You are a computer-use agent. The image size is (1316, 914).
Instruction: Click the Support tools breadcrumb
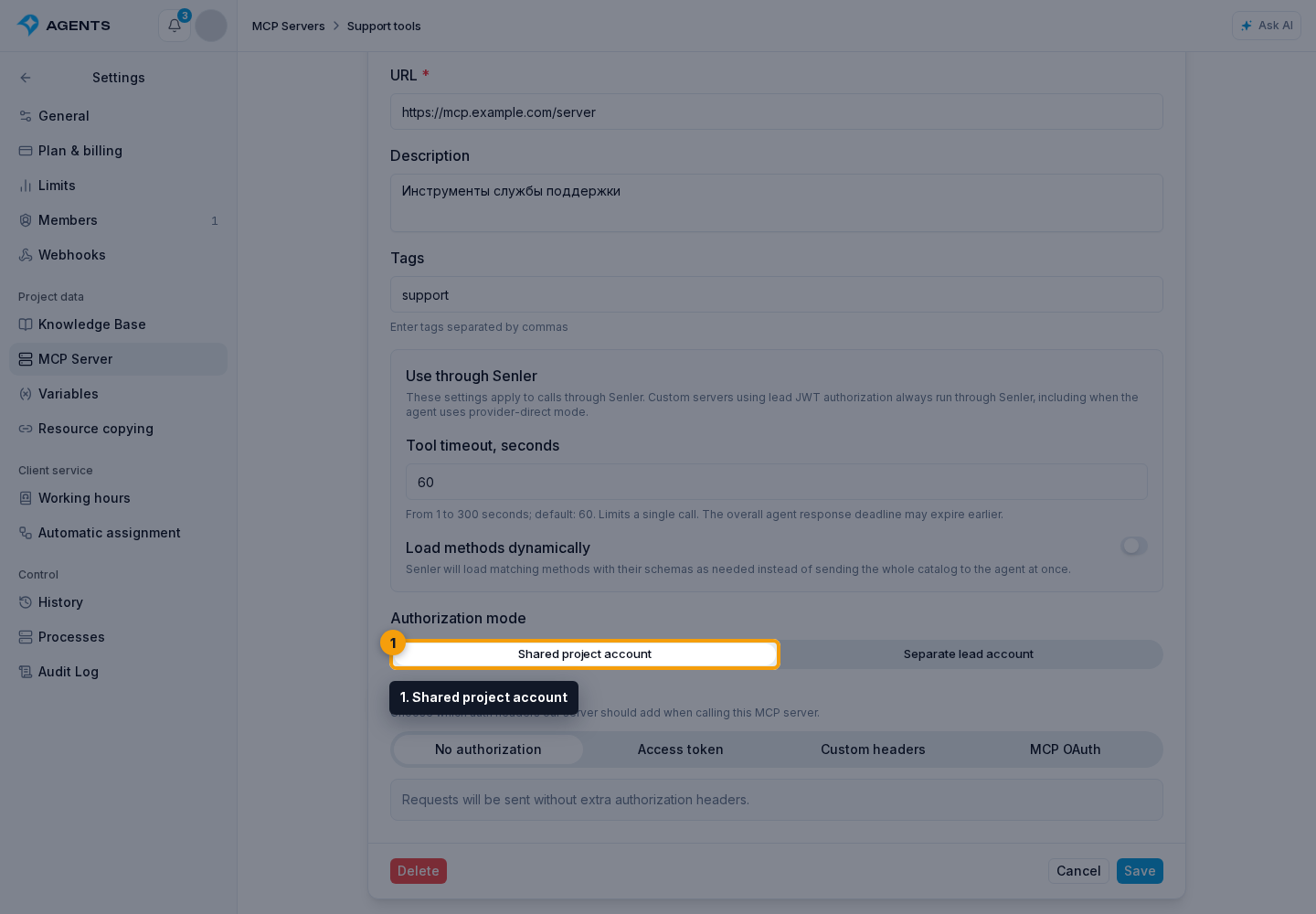coord(384,26)
